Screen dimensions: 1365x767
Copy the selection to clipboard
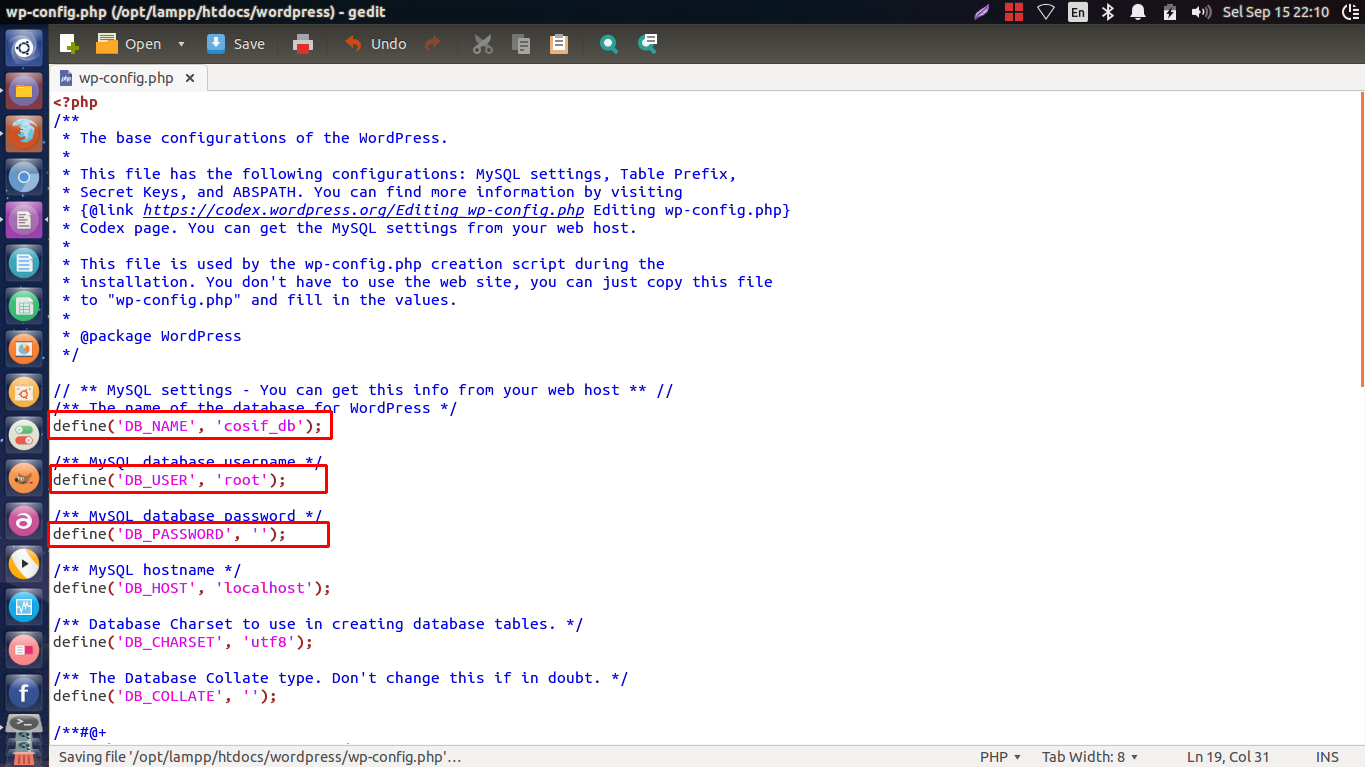520,43
